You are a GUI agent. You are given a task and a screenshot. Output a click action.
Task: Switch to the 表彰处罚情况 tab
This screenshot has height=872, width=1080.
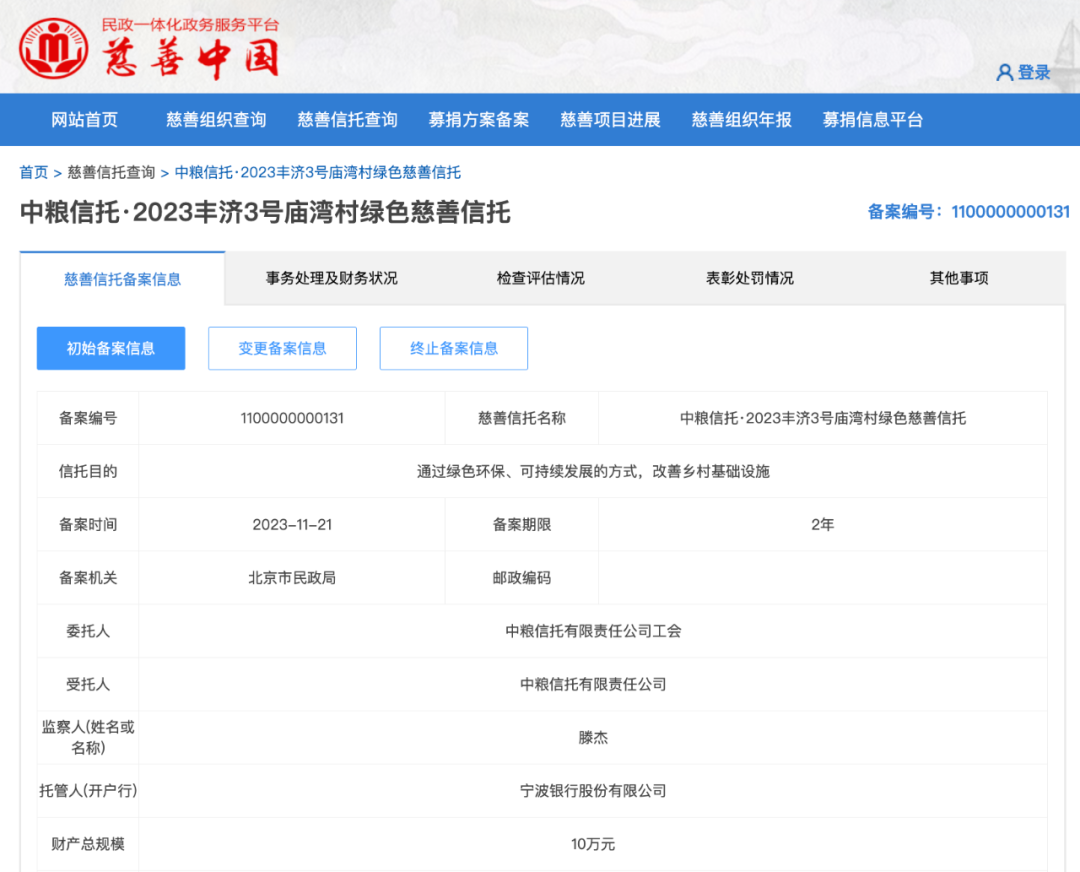(x=750, y=278)
